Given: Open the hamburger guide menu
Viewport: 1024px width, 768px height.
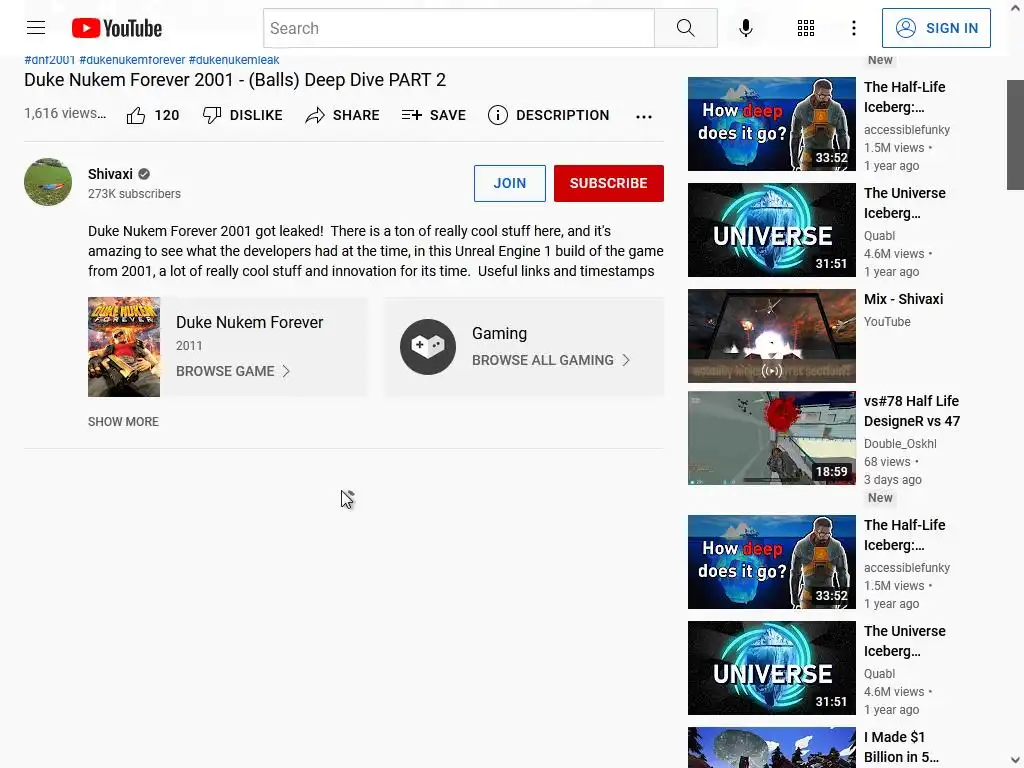Looking at the screenshot, I should point(36,28).
